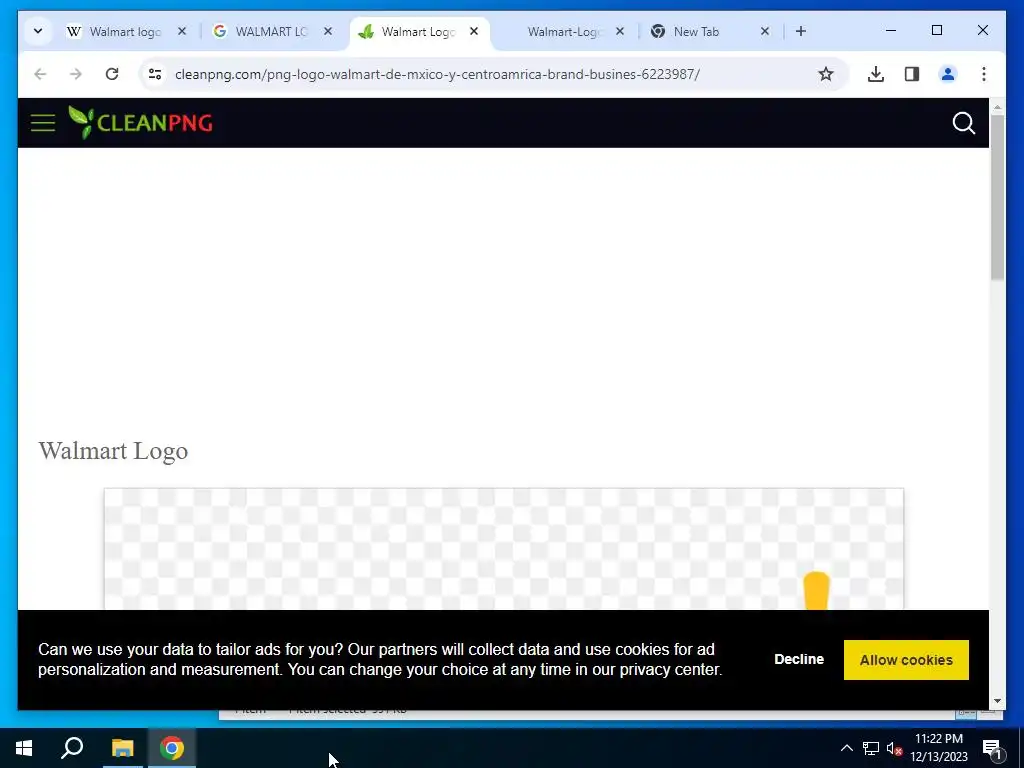1024x768 pixels.
Task: Reload the current page
Action: (112, 74)
